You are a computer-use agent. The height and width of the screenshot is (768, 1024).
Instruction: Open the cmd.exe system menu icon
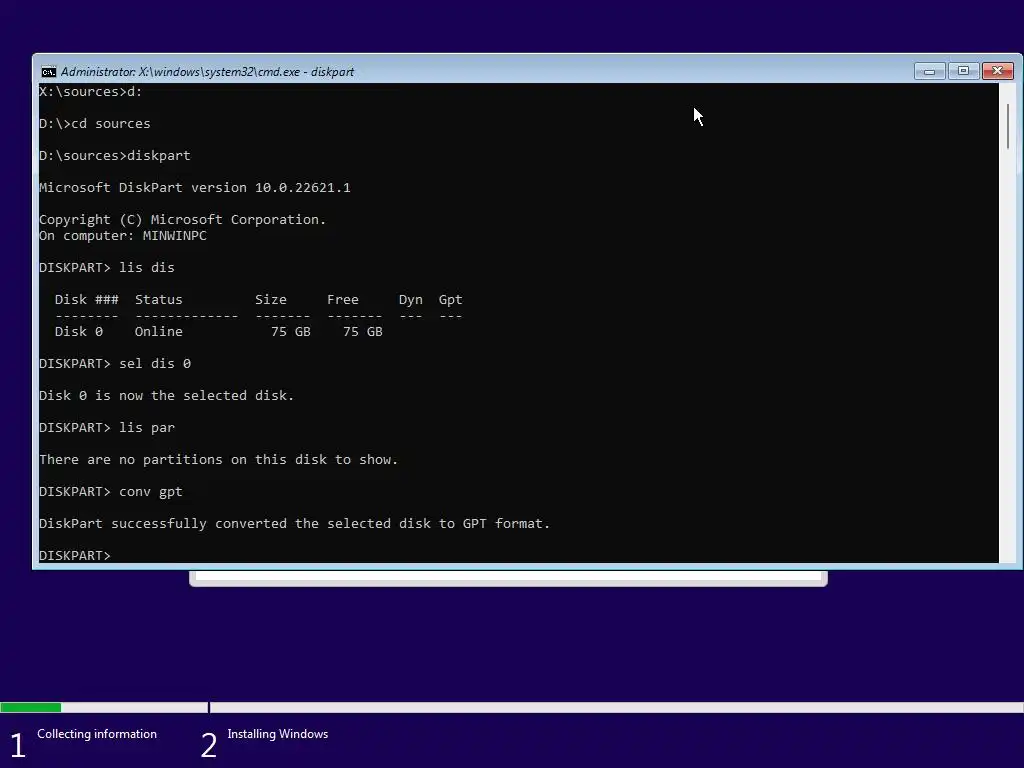pos(48,72)
